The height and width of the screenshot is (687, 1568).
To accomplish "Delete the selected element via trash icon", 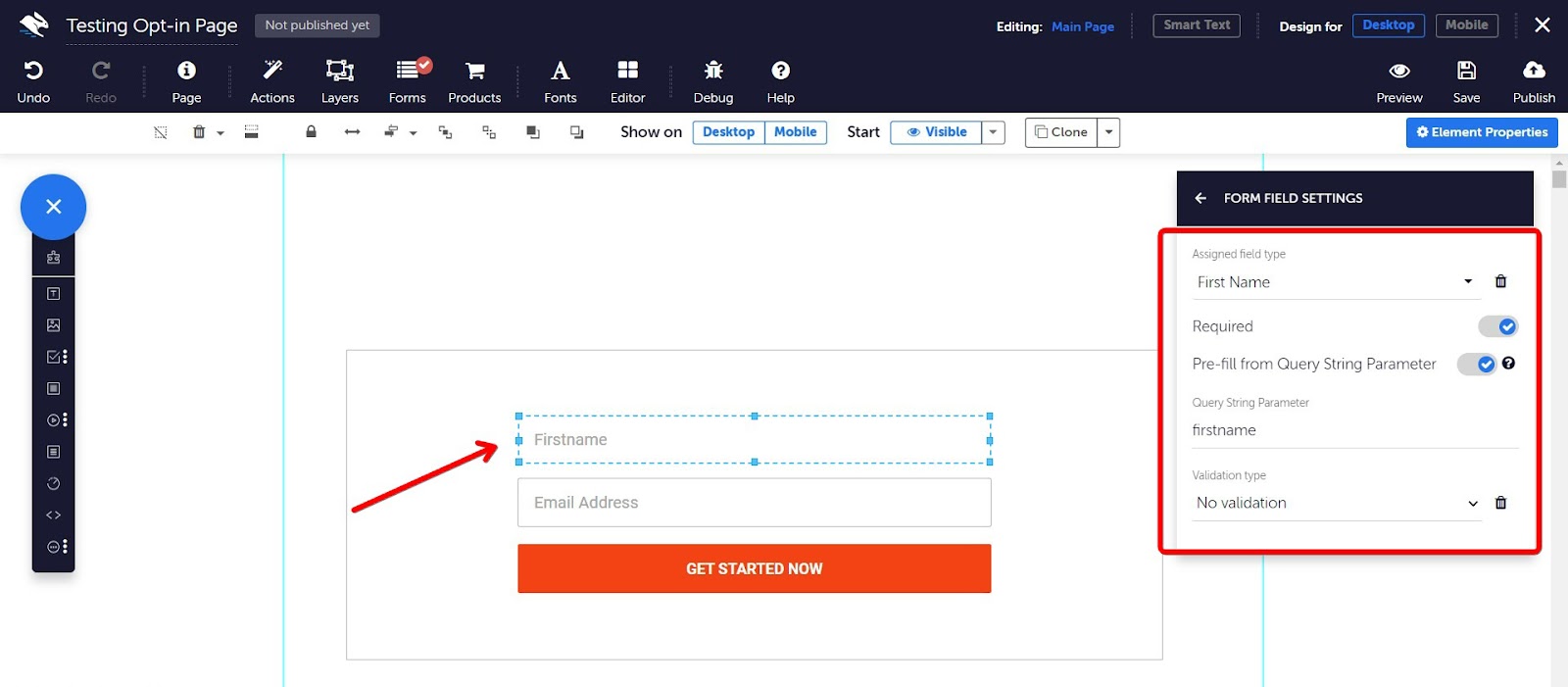I will 199,132.
